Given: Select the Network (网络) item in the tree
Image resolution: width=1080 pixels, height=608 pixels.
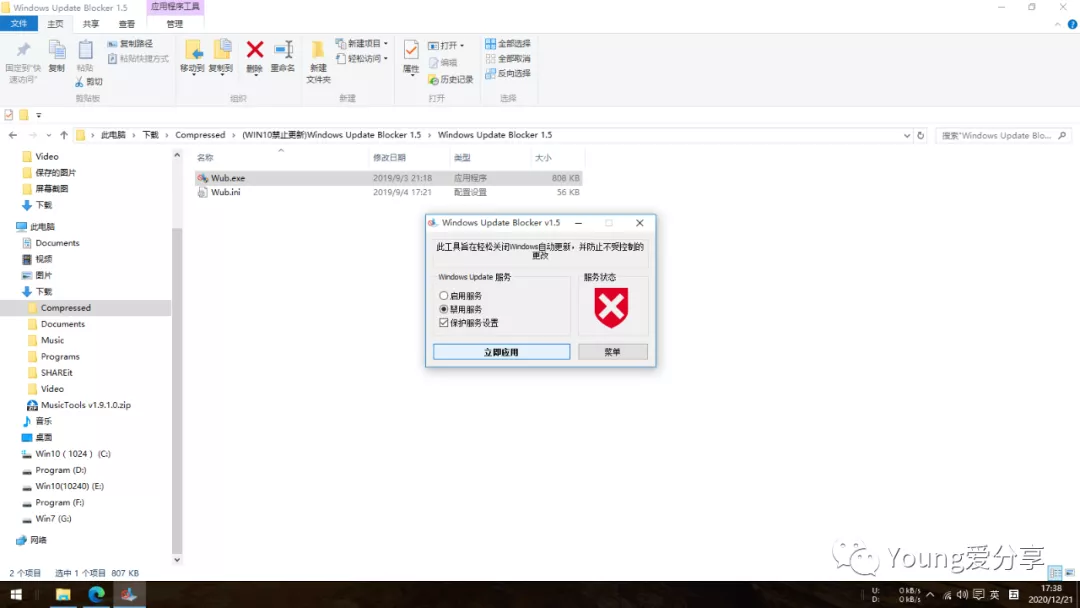Looking at the screenshot, I should click(38, 541).
